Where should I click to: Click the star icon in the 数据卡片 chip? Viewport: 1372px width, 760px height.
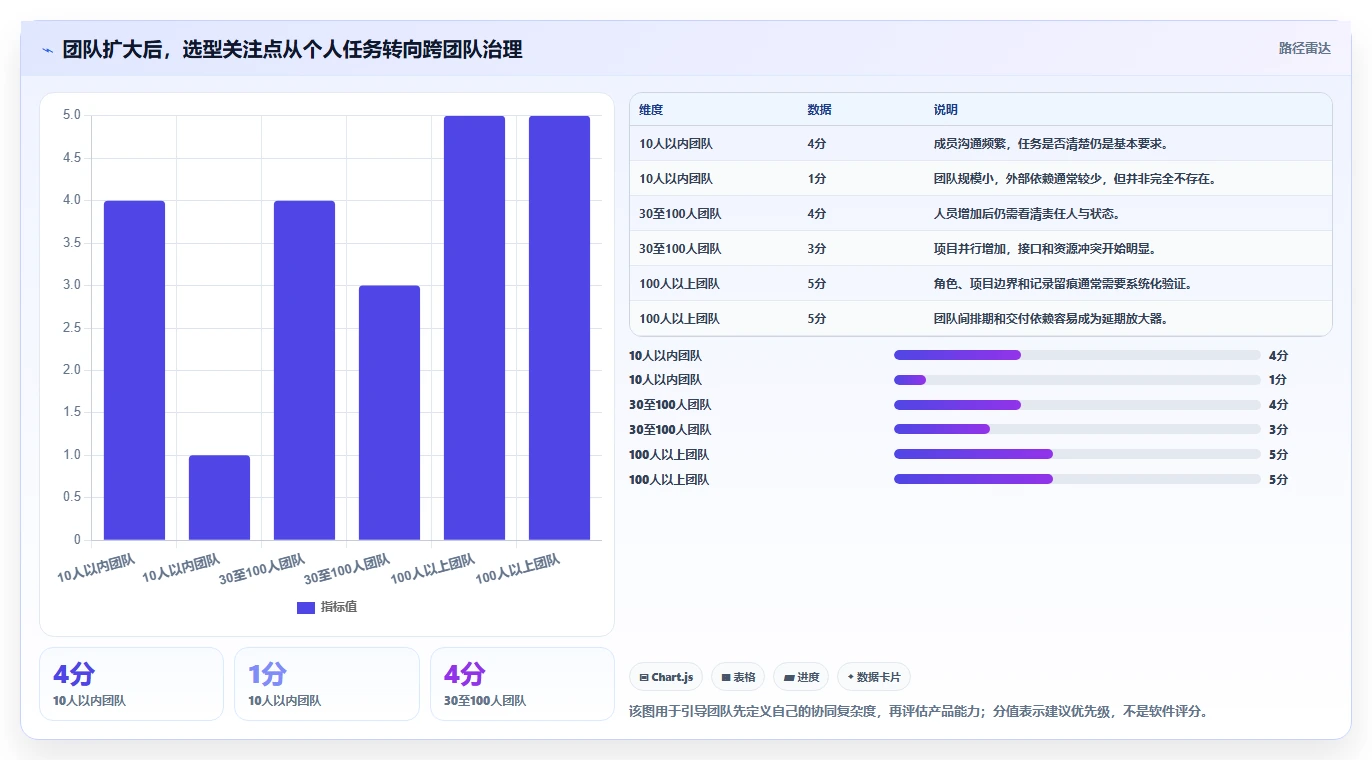click(850, 677)
